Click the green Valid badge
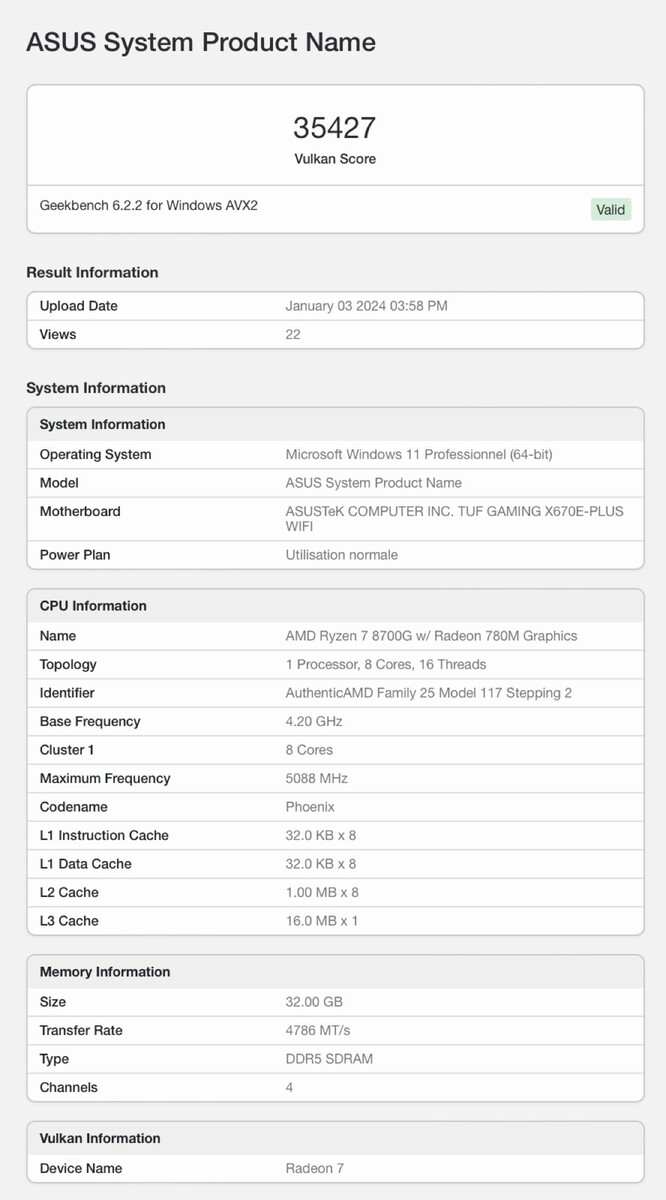Screen dimensions: 666x1200 click(610, 210)
